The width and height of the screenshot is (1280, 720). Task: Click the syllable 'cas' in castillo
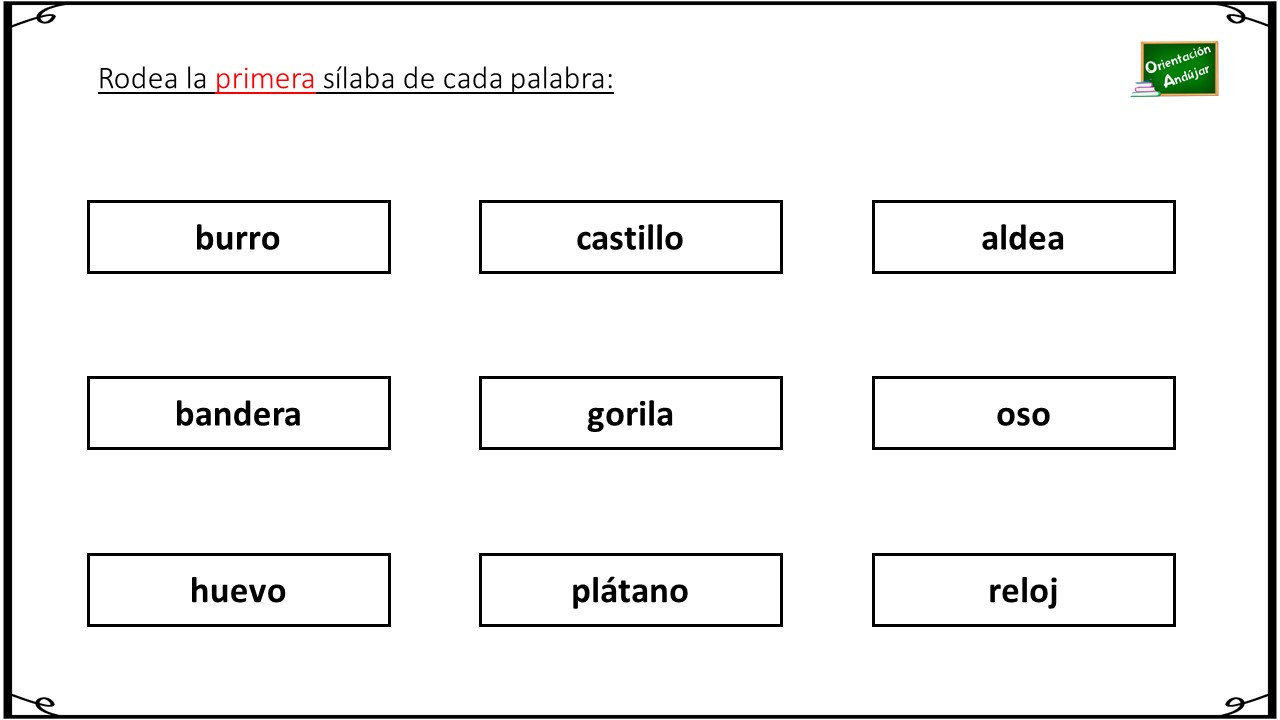598,238
